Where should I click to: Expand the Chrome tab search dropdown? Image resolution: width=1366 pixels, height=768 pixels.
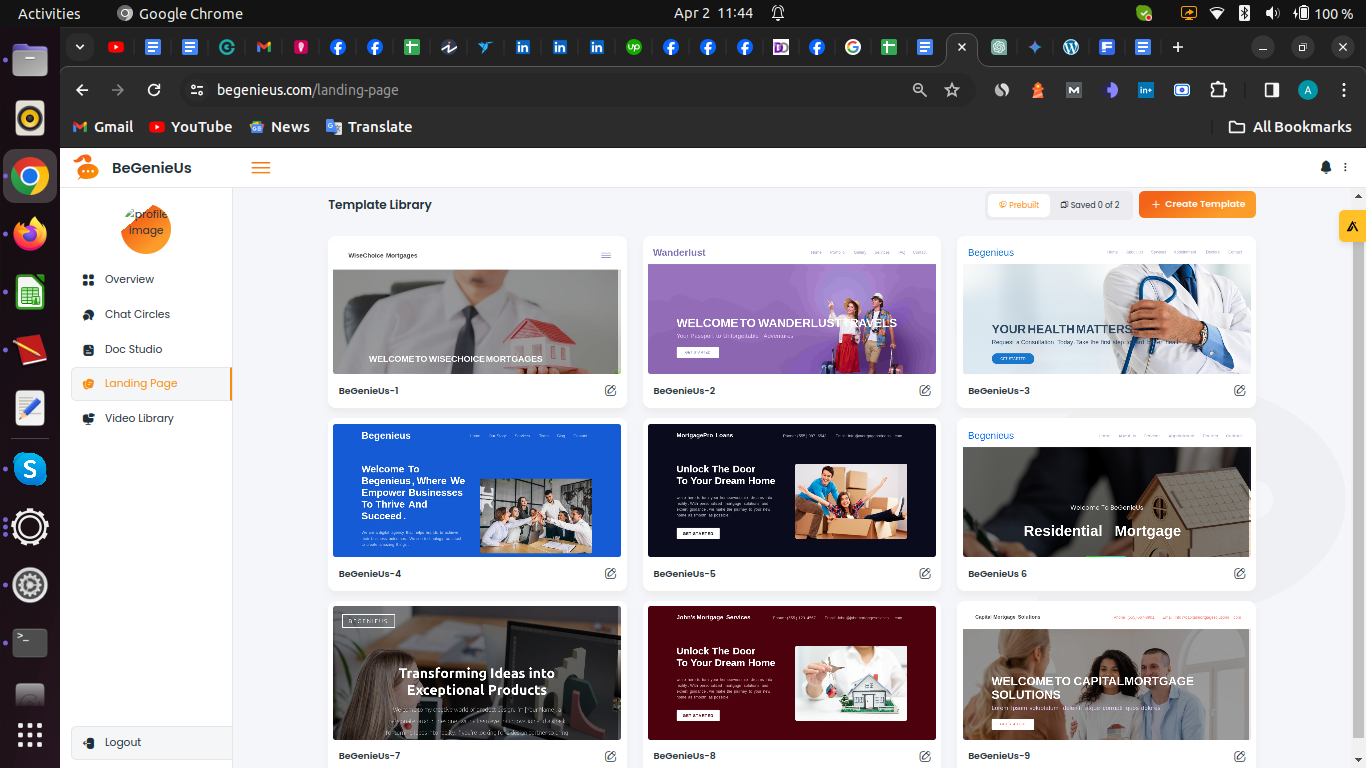80,47
